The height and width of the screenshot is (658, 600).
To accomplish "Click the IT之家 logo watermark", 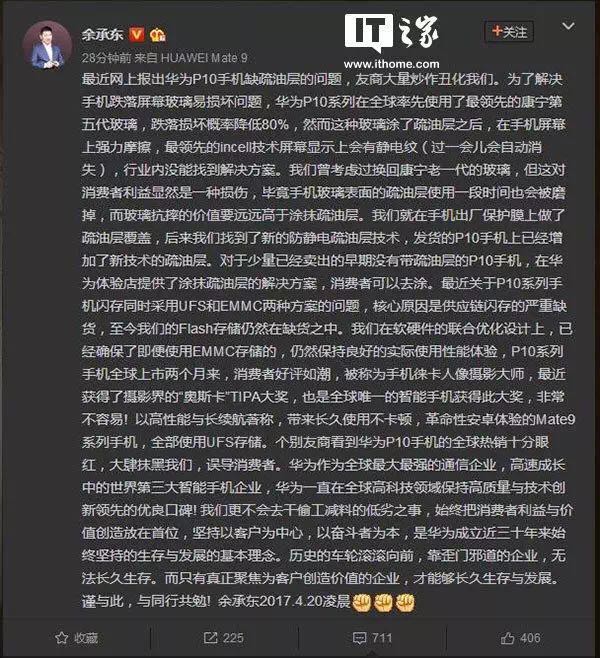I will coord(391,32).
